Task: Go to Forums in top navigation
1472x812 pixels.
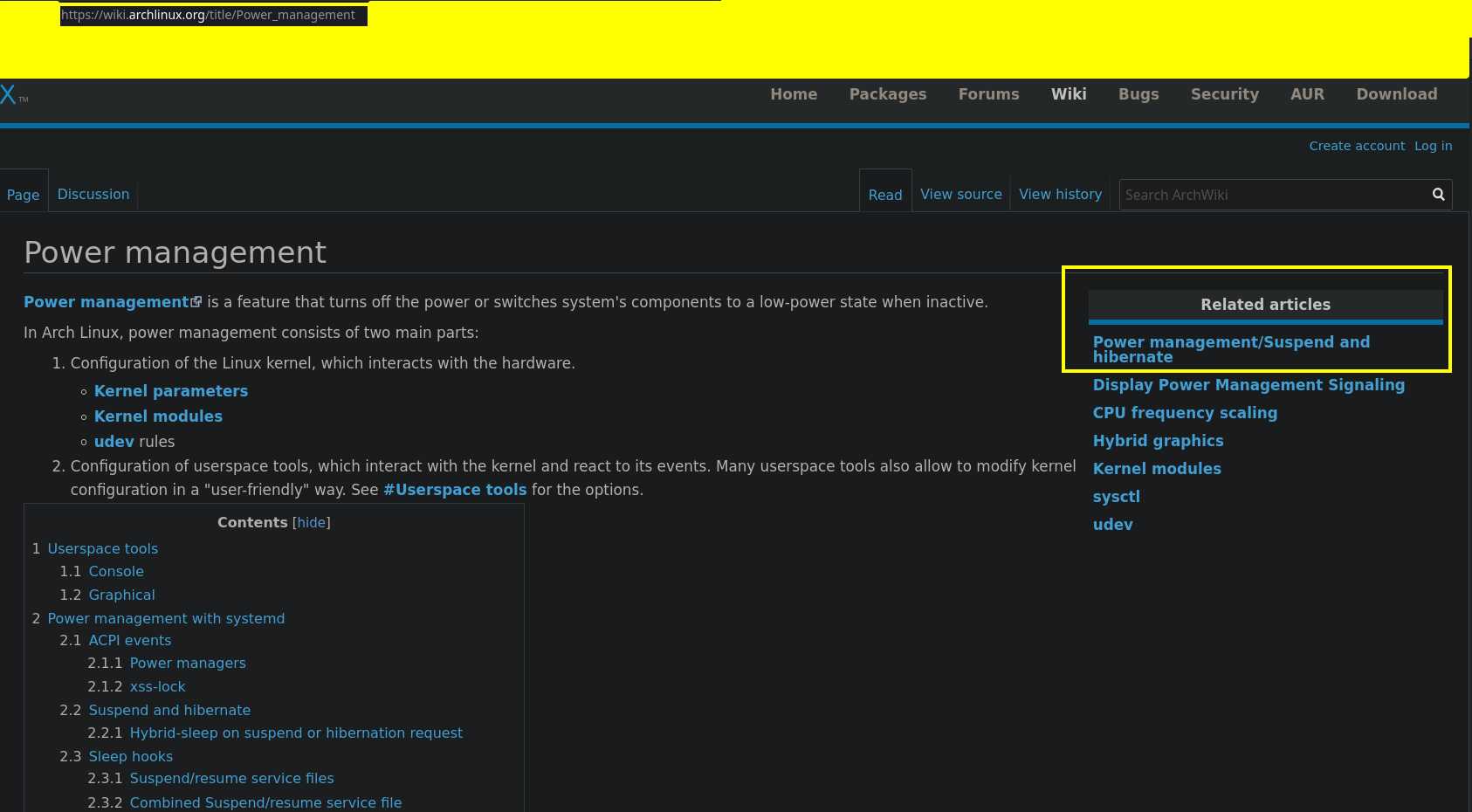Action: click(x=988, y=94)
